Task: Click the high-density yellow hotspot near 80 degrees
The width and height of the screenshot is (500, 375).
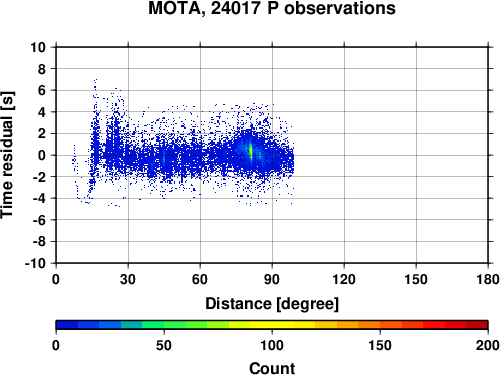Action: [x=251, y=150]
